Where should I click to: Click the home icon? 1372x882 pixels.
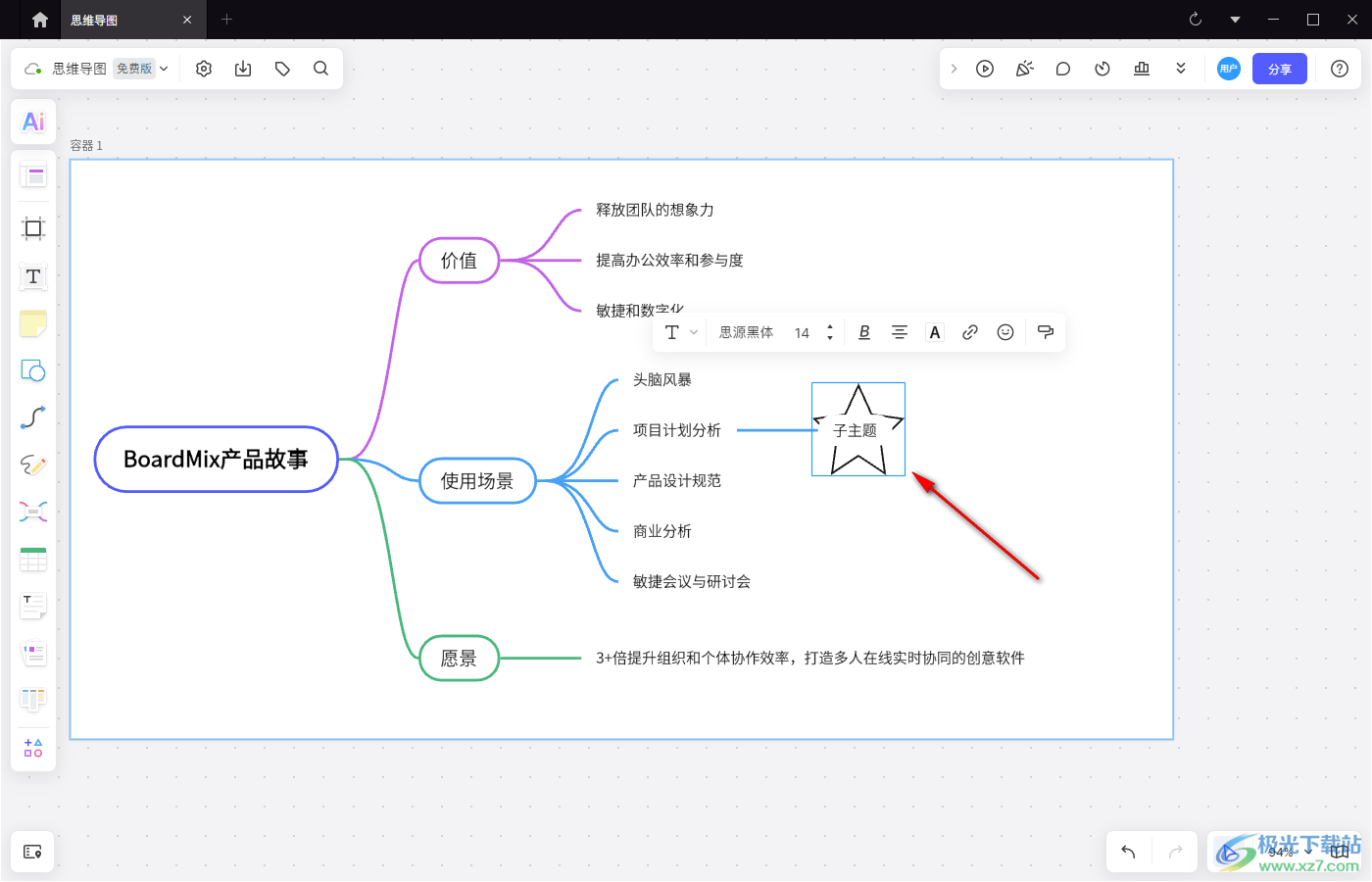(x=40, y=20)
